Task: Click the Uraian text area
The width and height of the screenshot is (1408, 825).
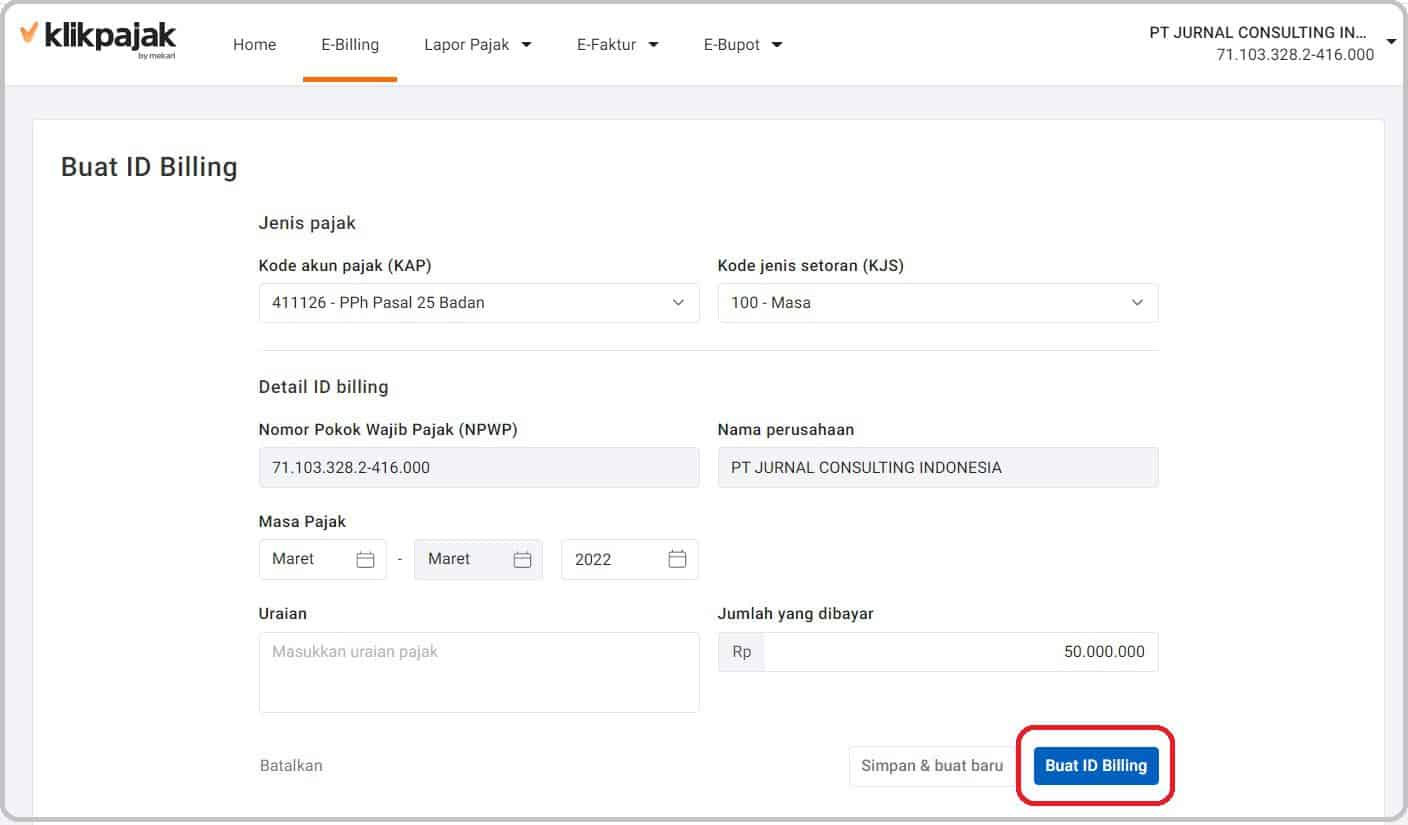Action: coord(479,672)
